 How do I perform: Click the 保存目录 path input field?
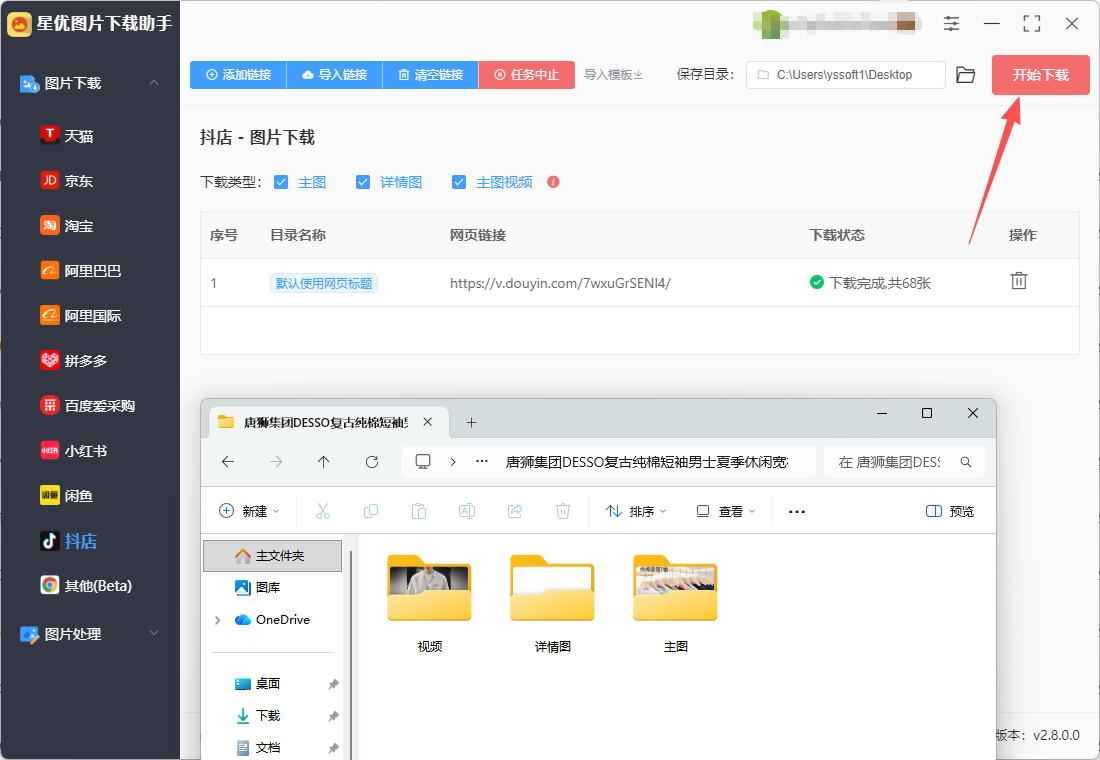click(x=845, y=74)
